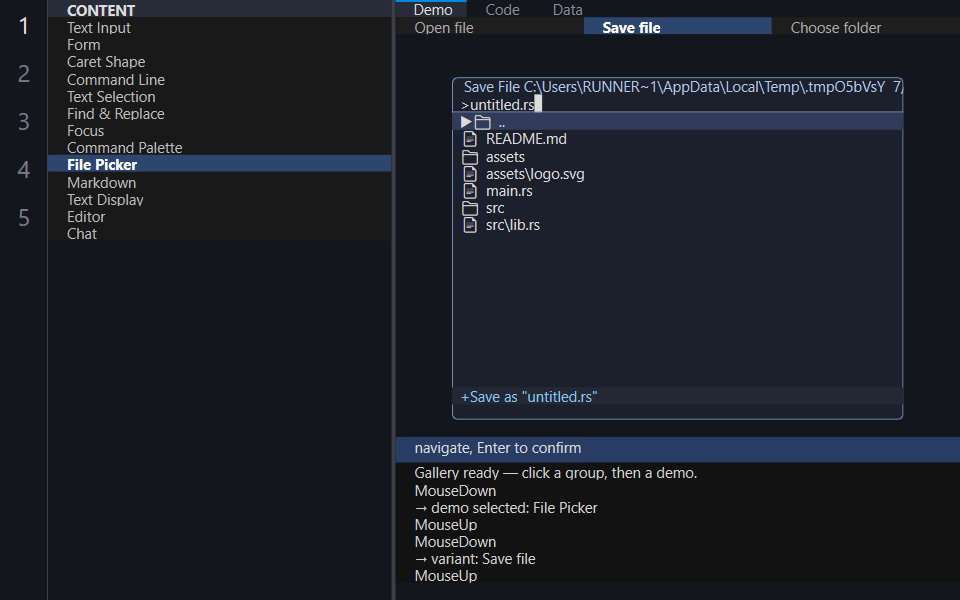Click the main.rs file icon
Viewport: 960px width, 600px height.
click(470, 192)
